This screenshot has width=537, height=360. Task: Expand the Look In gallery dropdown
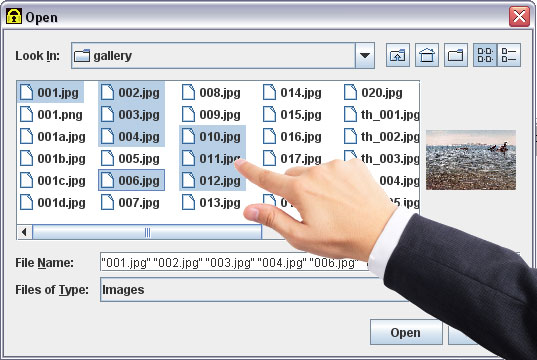[365, 55]
